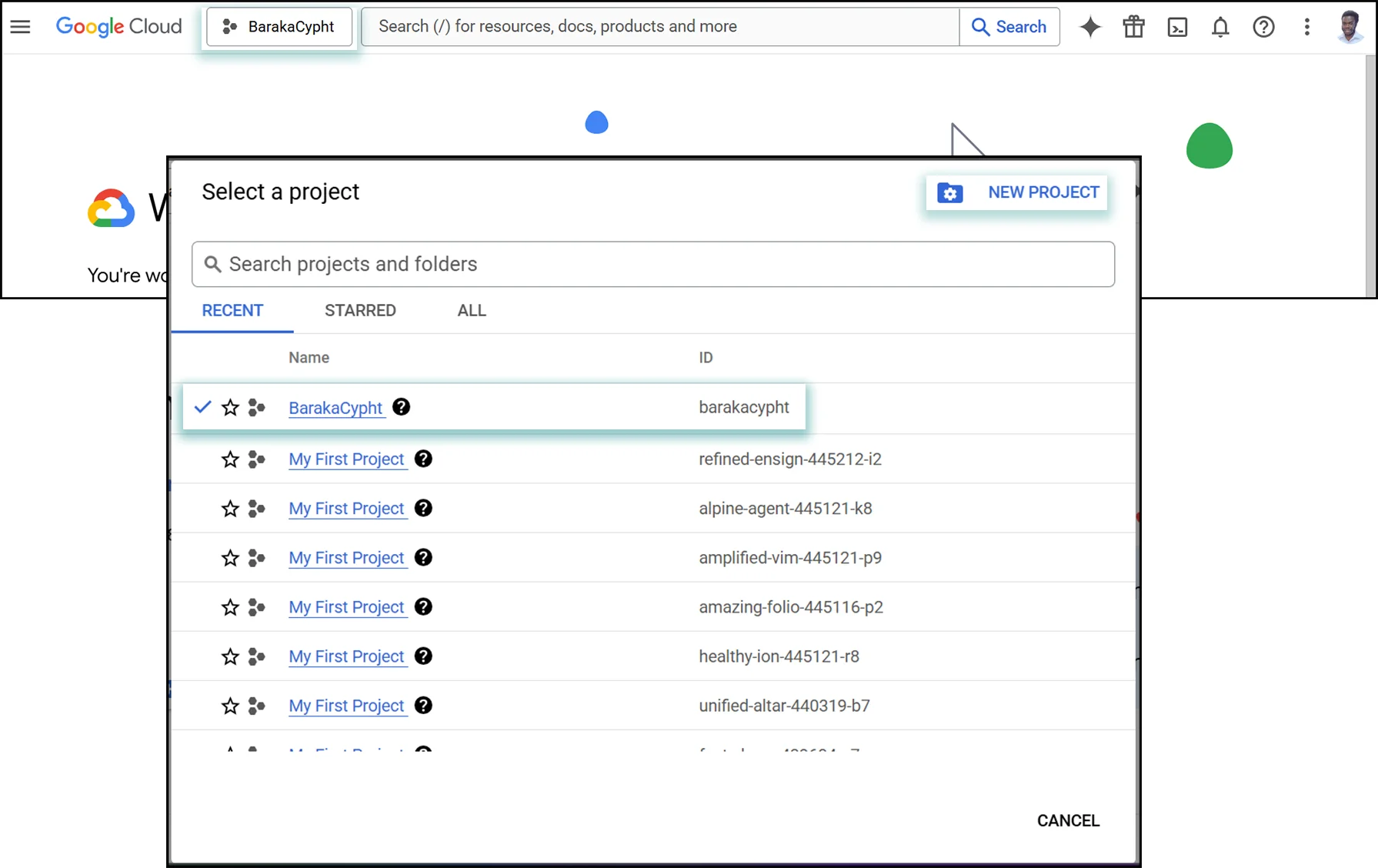Open My First Project amplified-vim-445121-p9
1378x868 pixels.
coord(346,558)
